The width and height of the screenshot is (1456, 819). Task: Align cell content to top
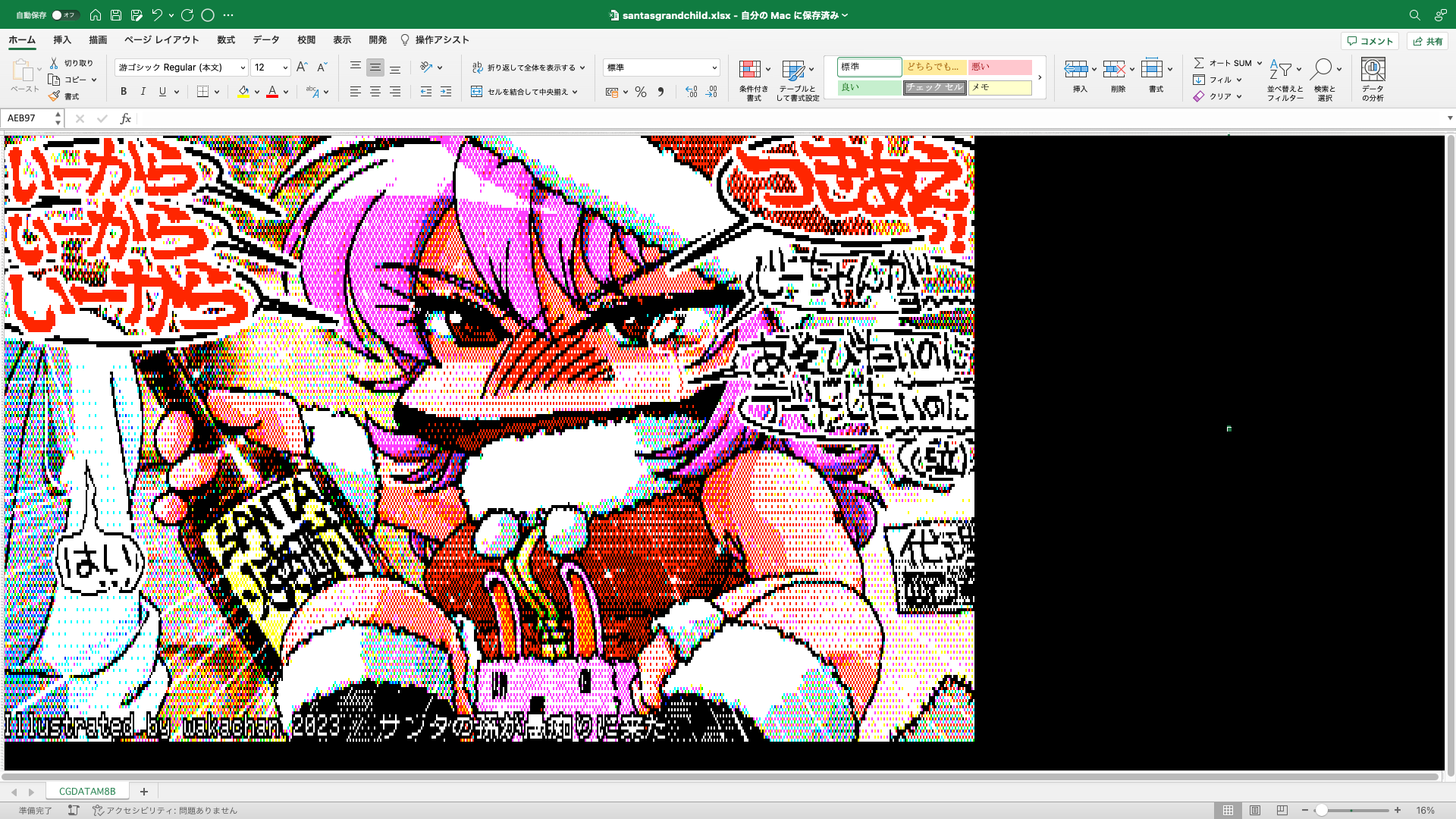[x=355, y=67]
